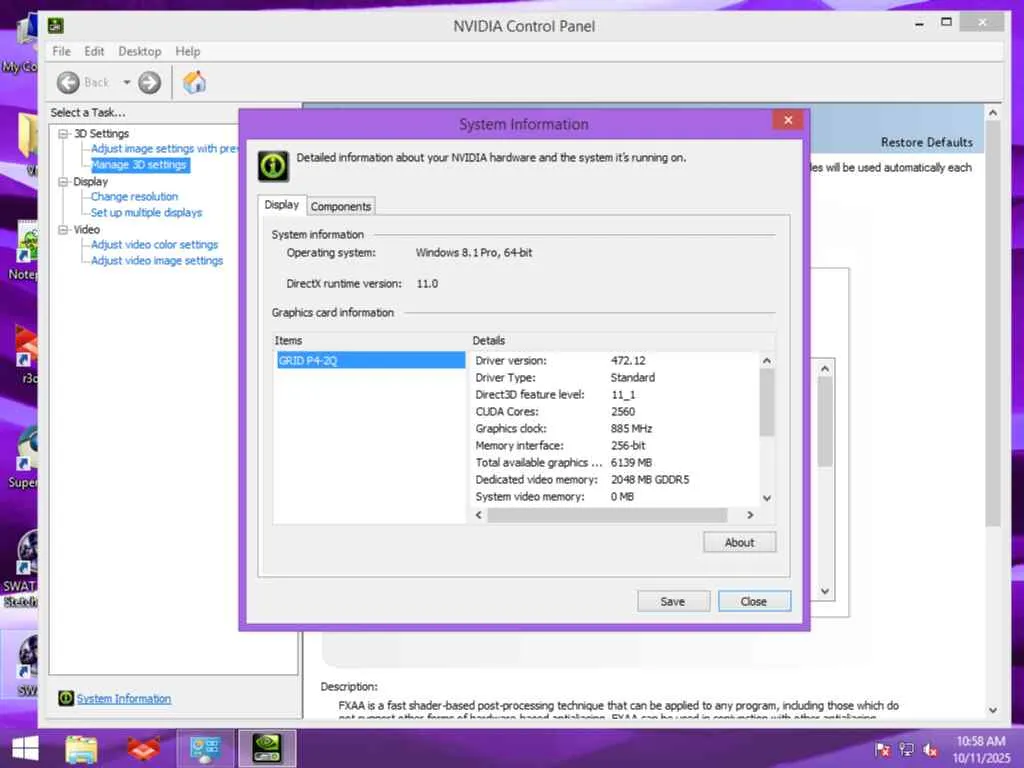The height and width of the screenshot is (768, 1024).
Task: Select the Display tab in System Information
Action: coord(281,204)
